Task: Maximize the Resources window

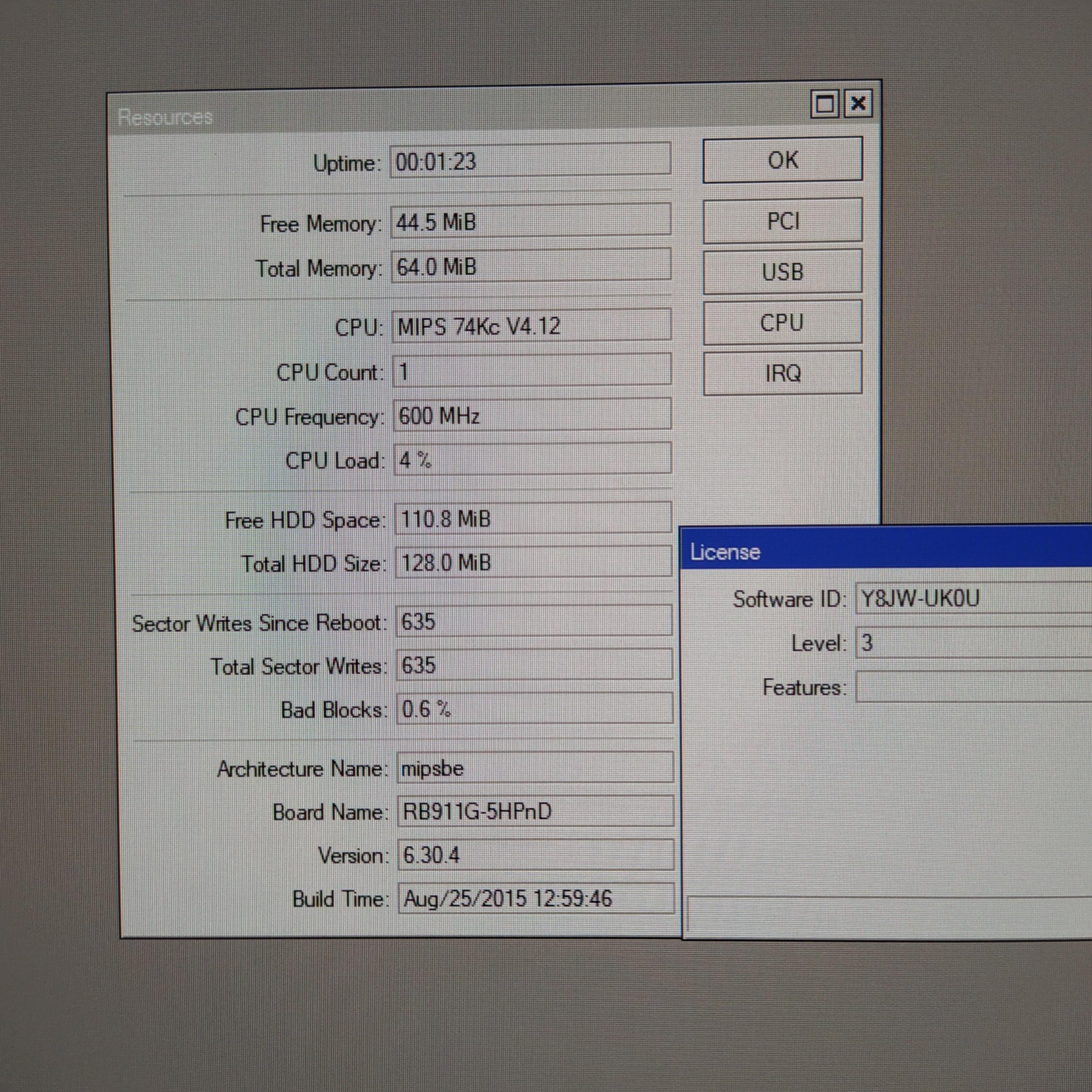Action: click(x=825, y=104)
